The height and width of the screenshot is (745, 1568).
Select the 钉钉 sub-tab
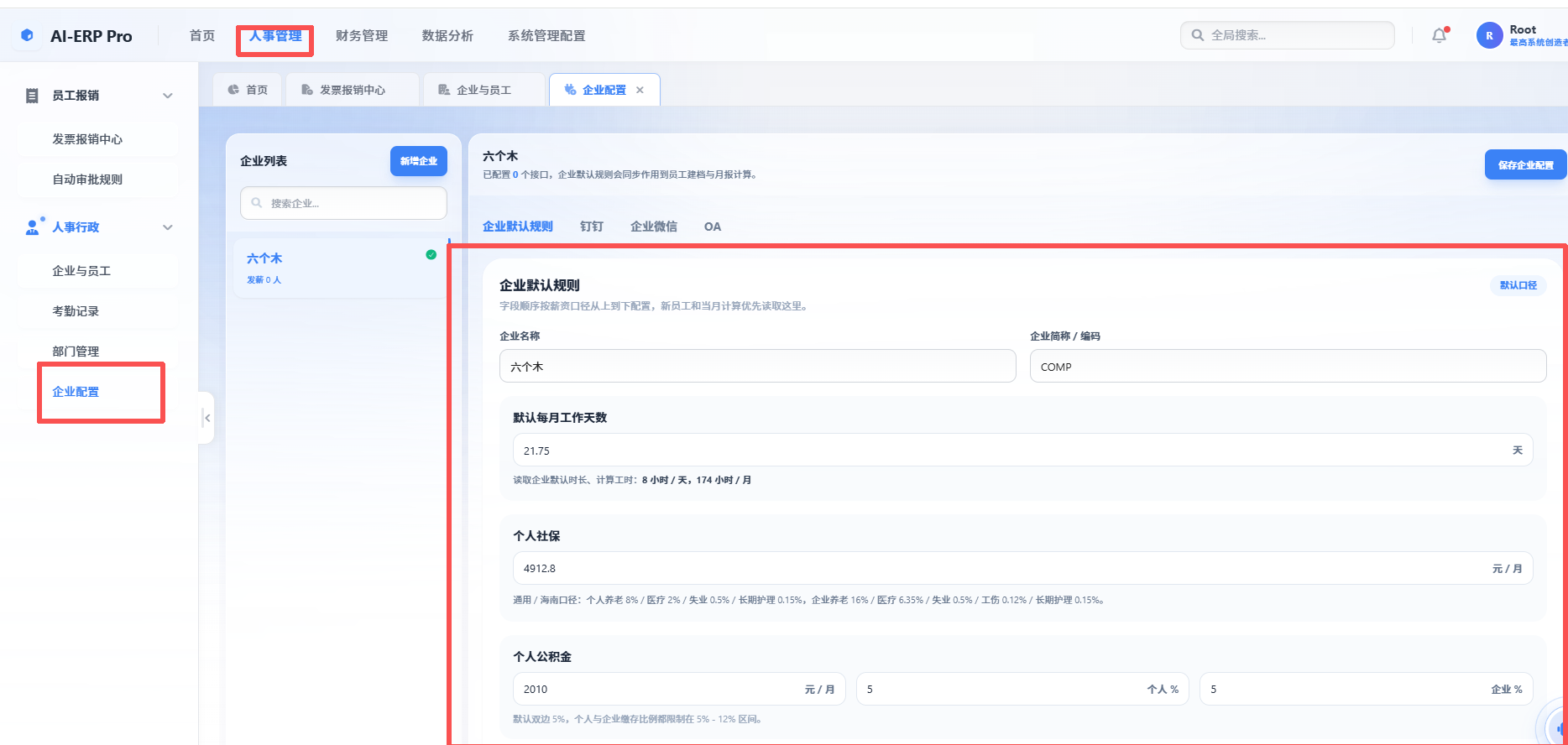[592, 227]
